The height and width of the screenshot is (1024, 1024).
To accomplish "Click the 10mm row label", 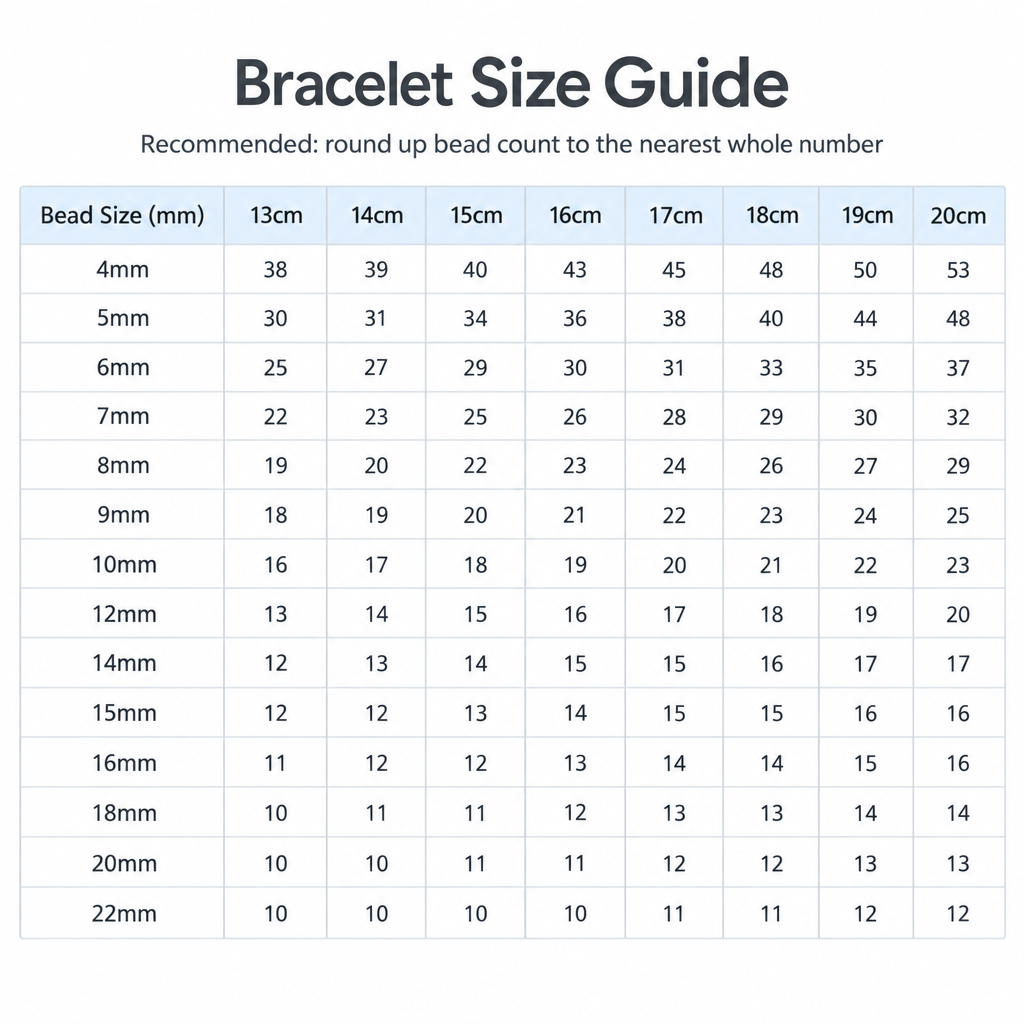I will click(x=124, y=564).
